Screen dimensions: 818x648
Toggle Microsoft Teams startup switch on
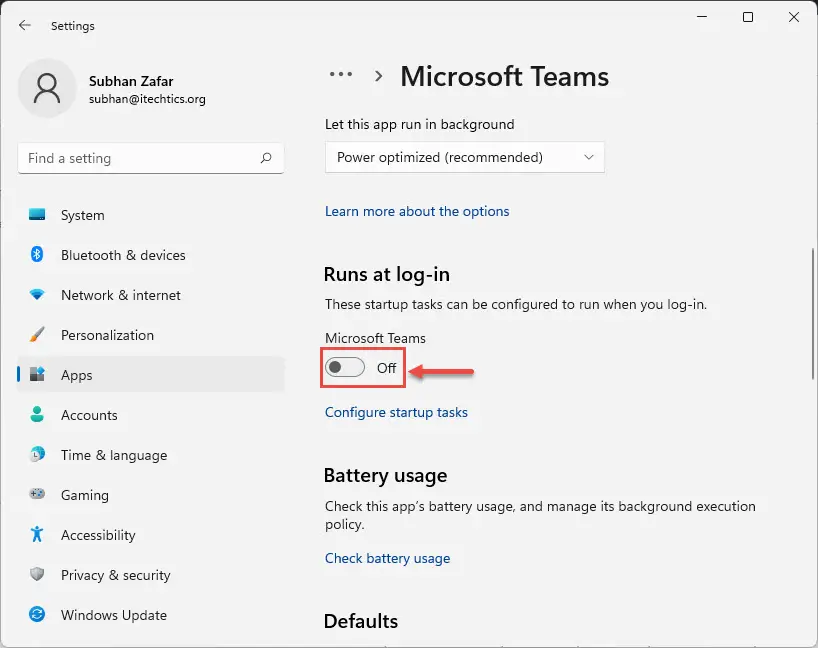pos(345,367)
